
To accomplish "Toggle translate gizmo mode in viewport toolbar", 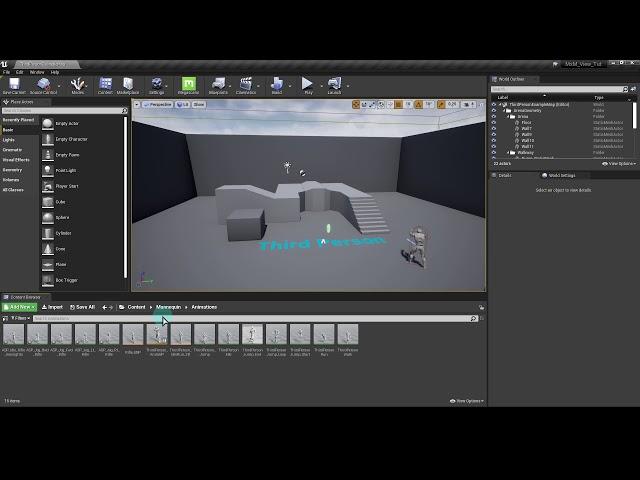I will coord(356,105).
